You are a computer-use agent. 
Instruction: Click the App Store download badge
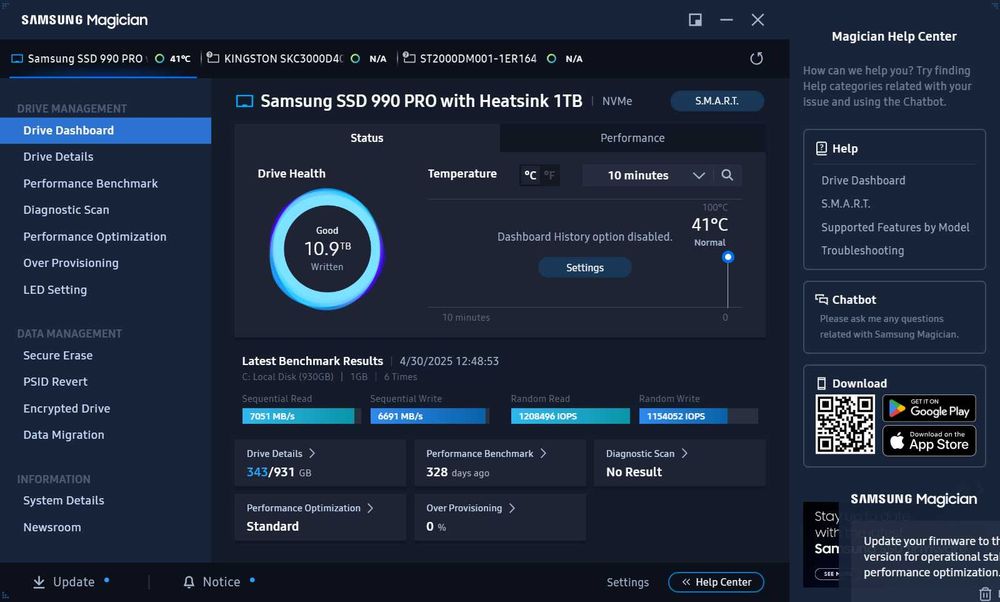click(929, 441)
